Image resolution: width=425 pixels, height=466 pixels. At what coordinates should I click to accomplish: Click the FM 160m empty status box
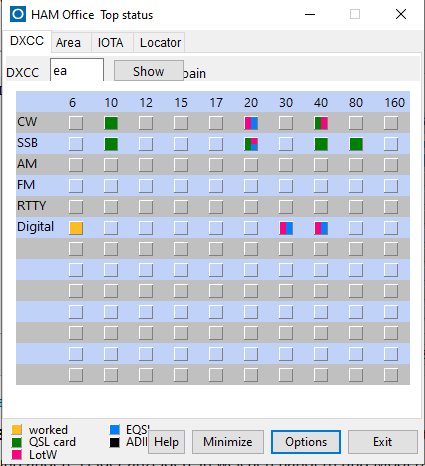[391, 186]
